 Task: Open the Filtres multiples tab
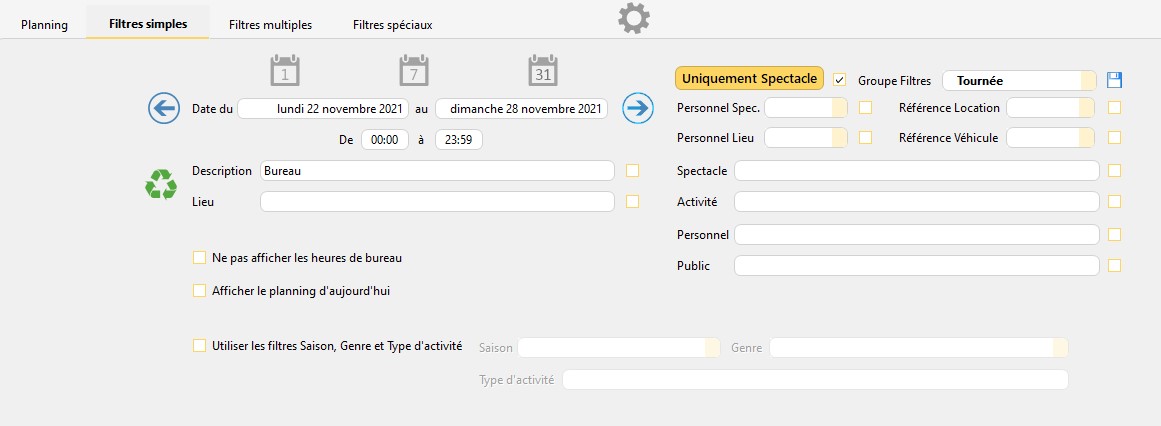[x=270, y=24]
